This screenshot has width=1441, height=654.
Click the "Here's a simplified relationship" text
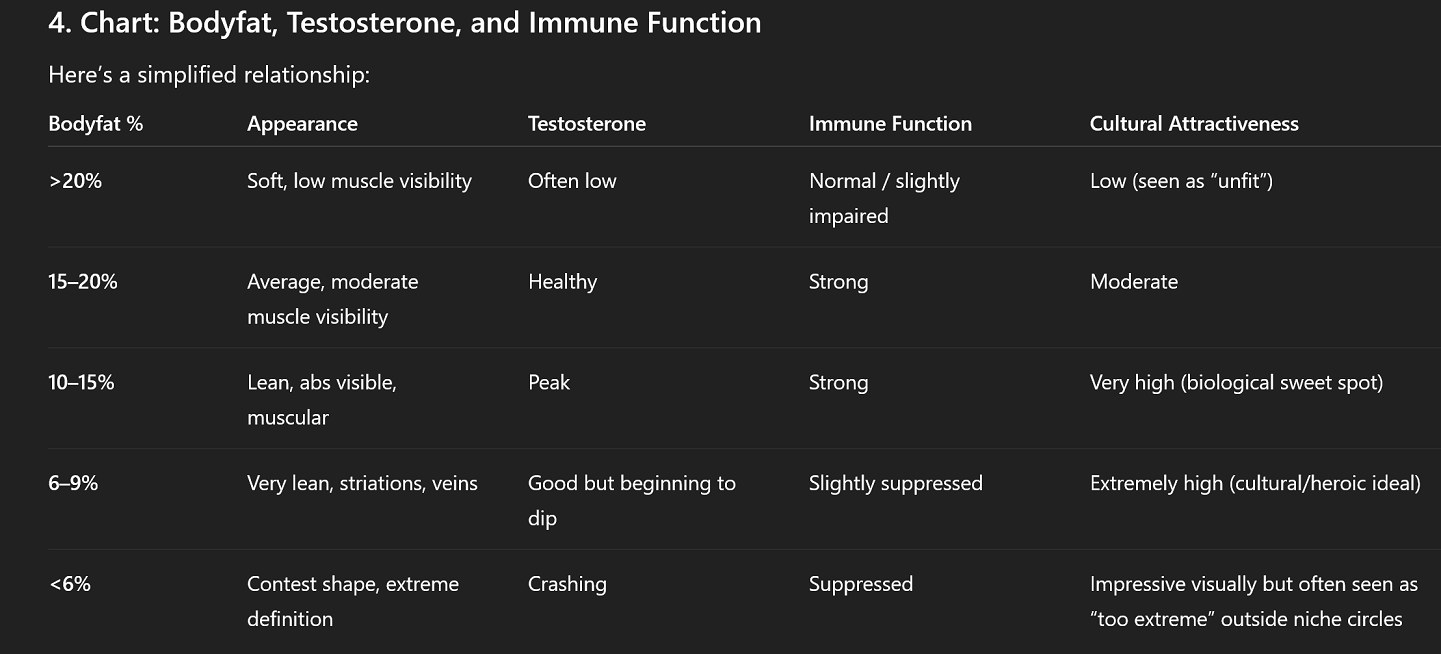(x=209, y=75)
